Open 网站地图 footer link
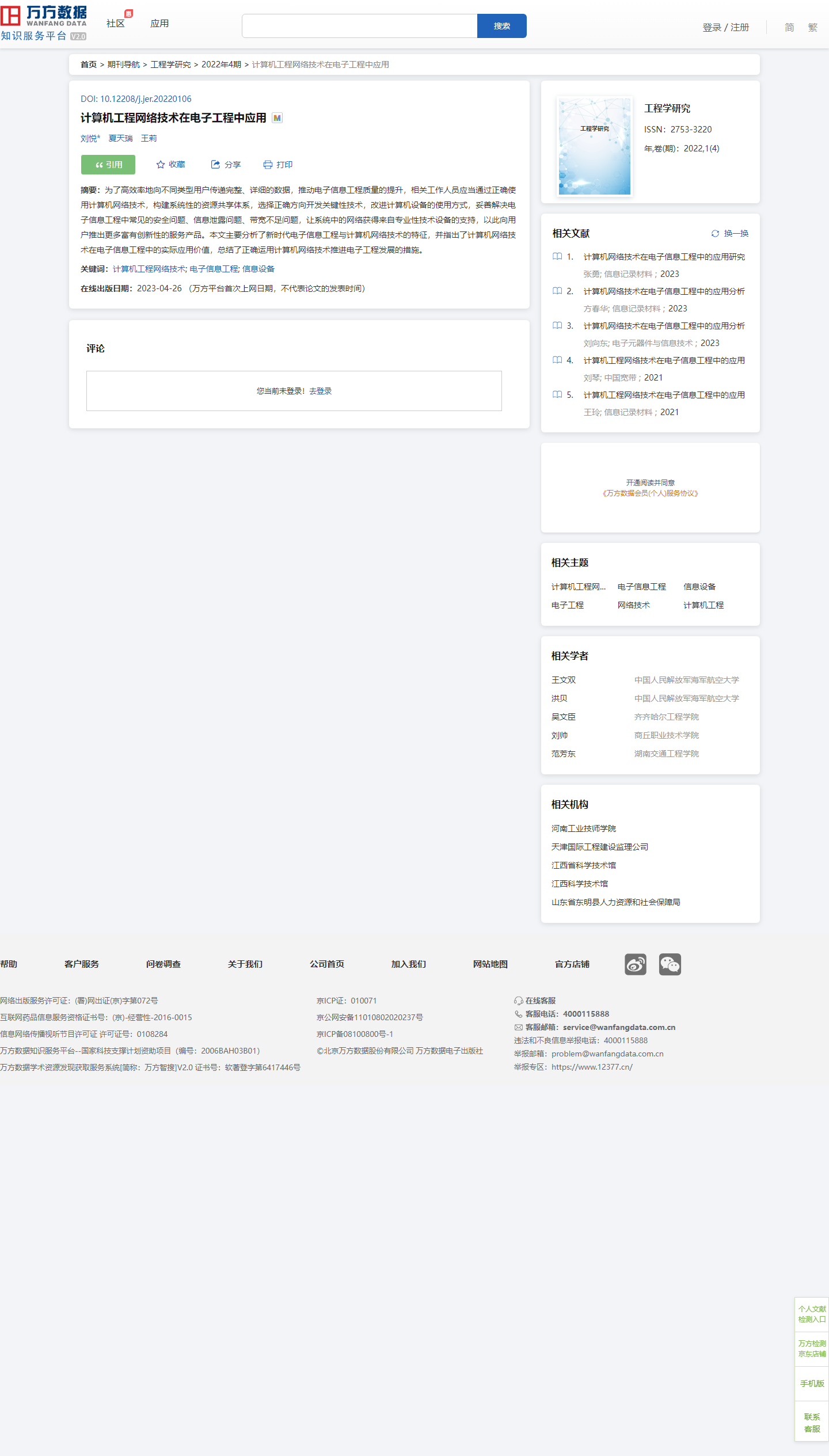 (x=490, y=964)
